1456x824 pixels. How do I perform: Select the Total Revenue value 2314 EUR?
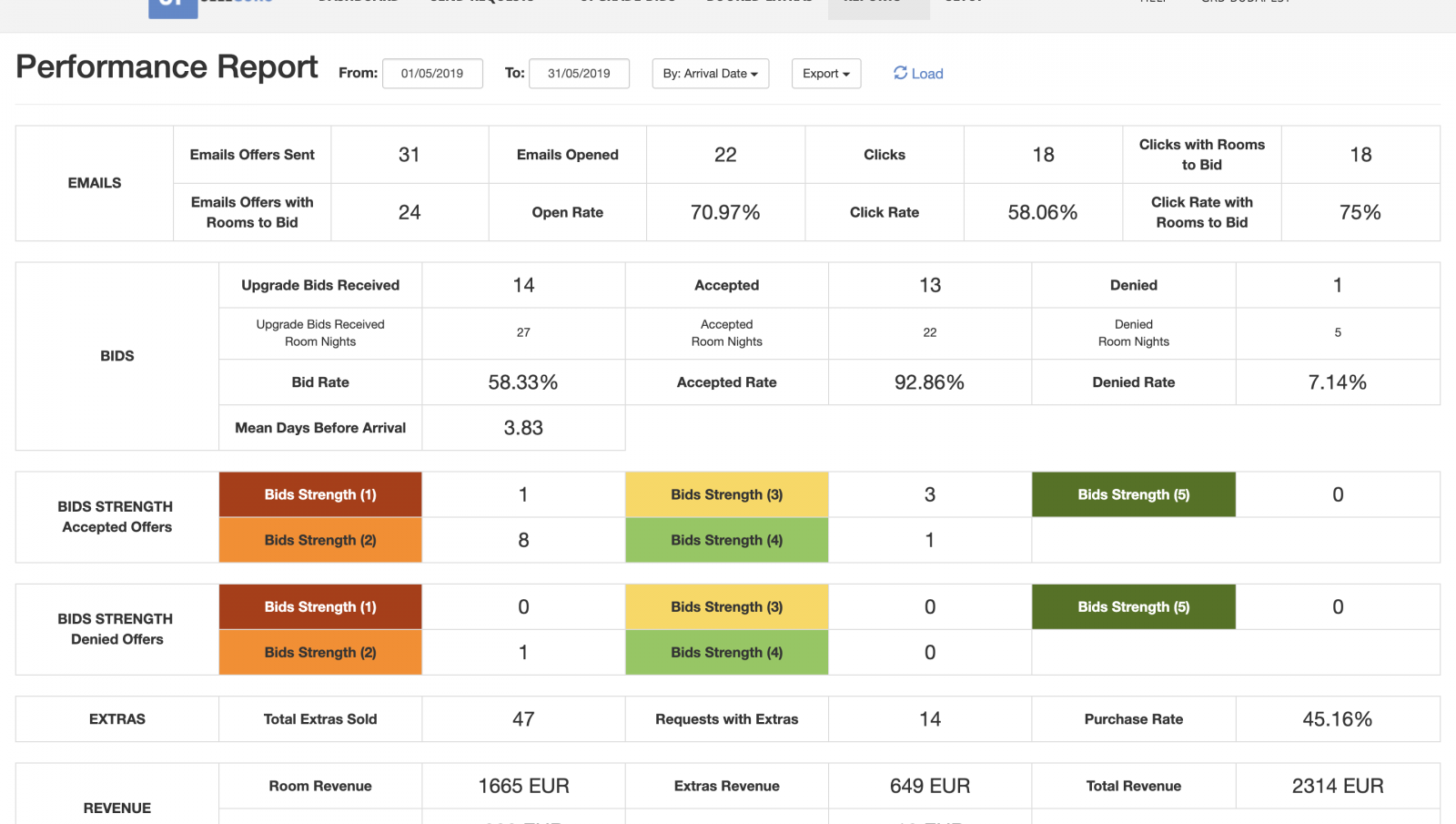1337,786
